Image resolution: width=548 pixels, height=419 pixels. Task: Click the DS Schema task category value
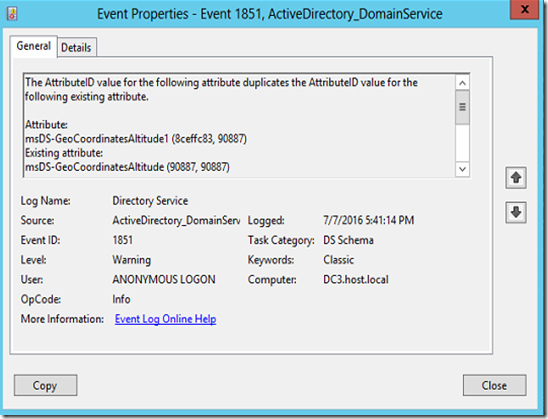click(348, 240)
